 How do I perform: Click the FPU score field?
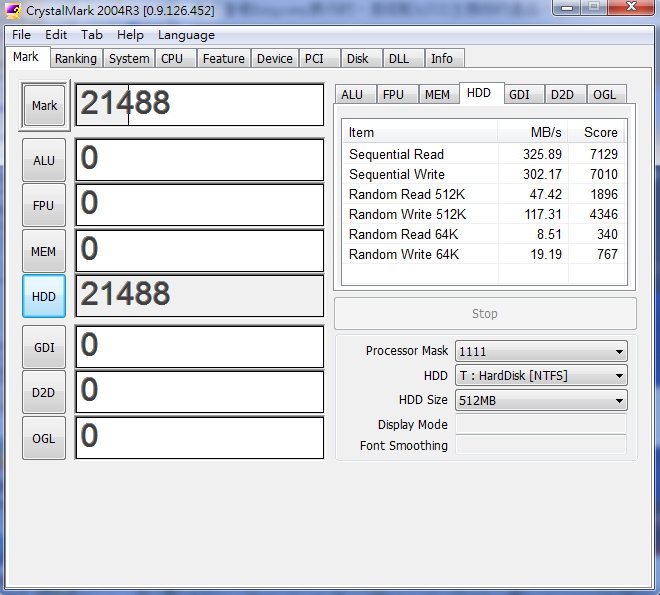200,205
